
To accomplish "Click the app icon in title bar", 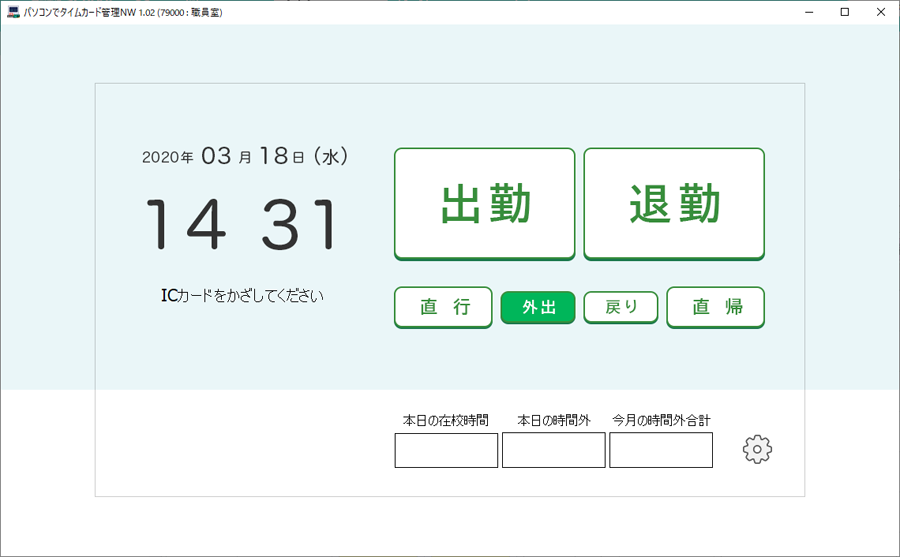I will point(13,12).
